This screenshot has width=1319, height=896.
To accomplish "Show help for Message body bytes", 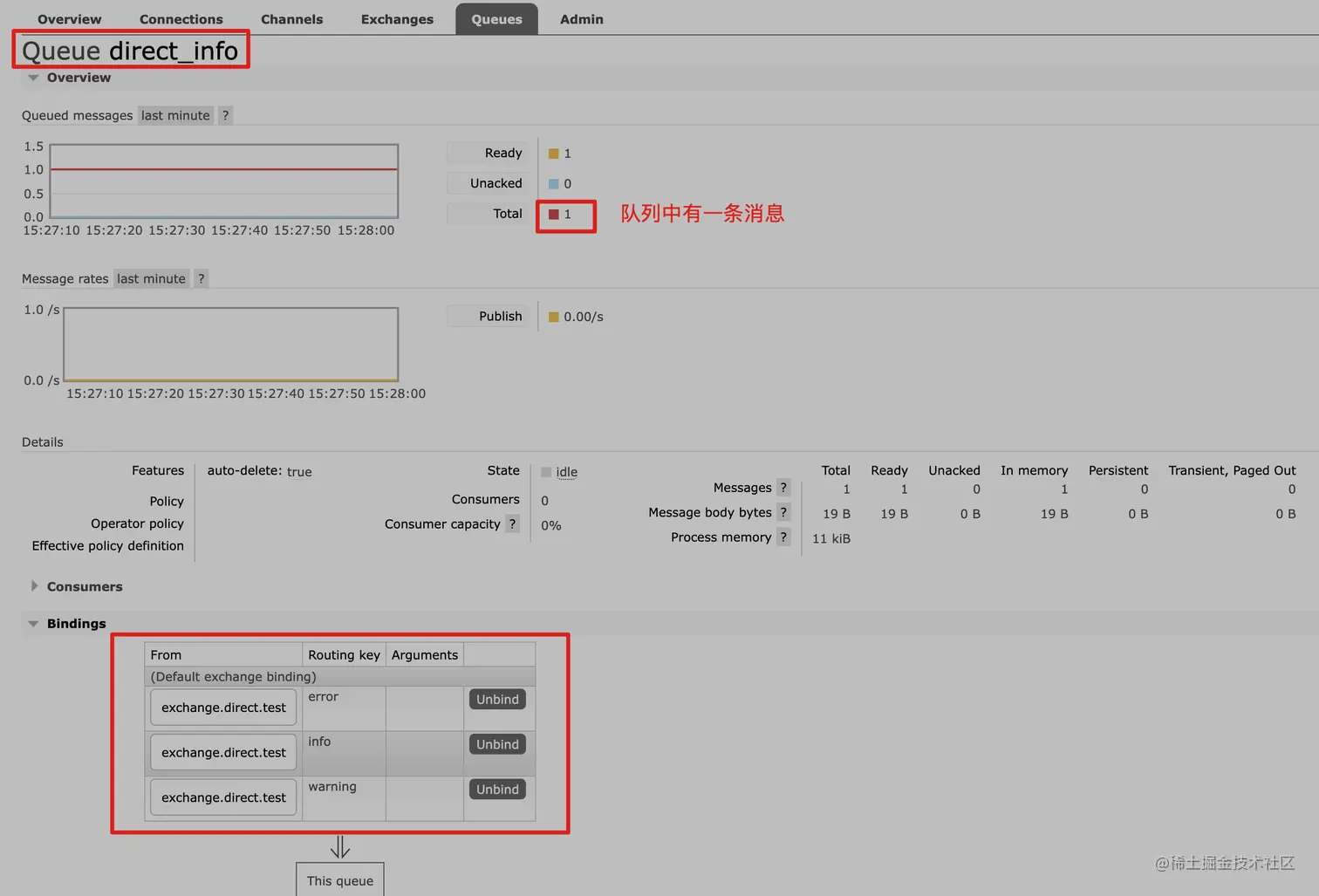I will pyautogui.click(x=783, y=512).
